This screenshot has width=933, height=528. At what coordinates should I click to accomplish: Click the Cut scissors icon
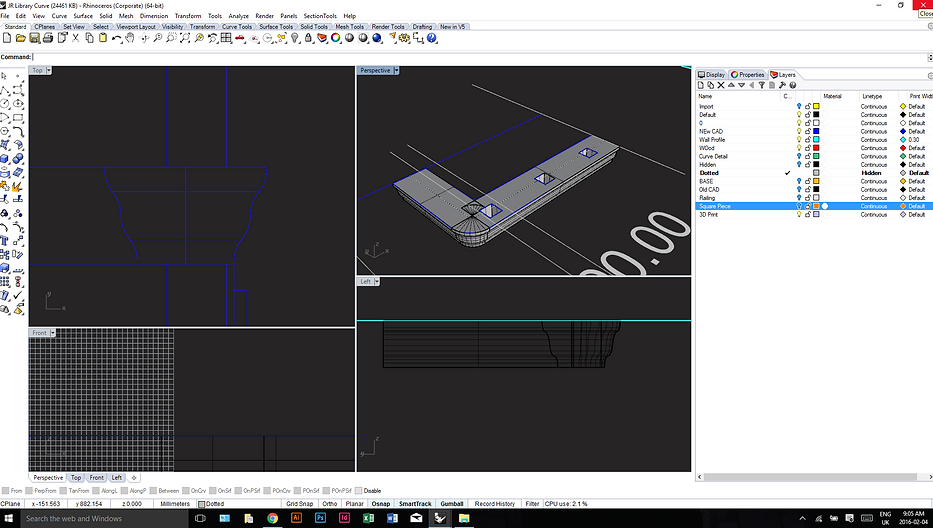pyautogui.click(x=76, y=38)
